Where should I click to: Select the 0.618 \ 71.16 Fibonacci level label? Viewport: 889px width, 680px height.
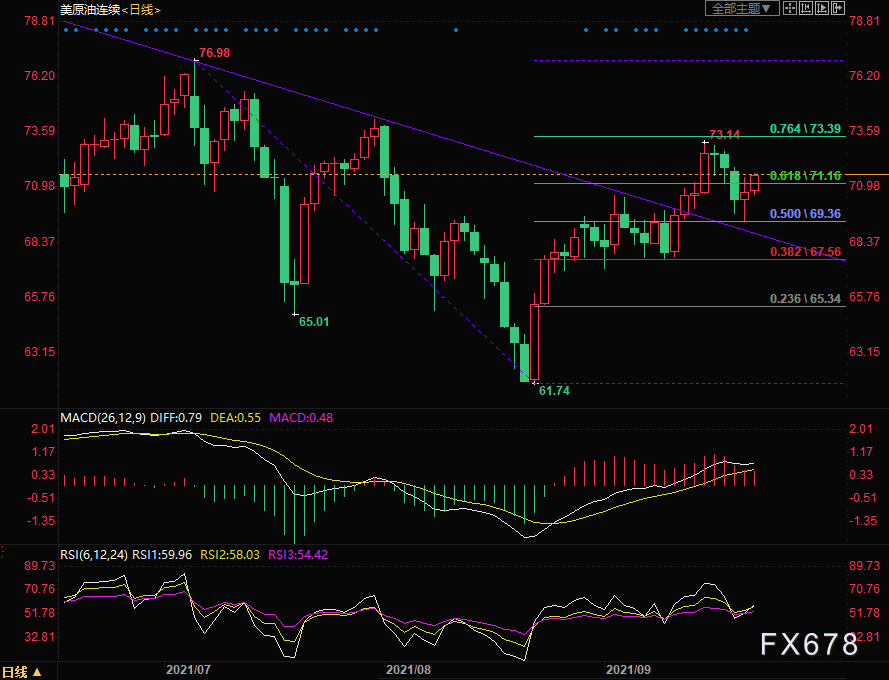point(805,176)
